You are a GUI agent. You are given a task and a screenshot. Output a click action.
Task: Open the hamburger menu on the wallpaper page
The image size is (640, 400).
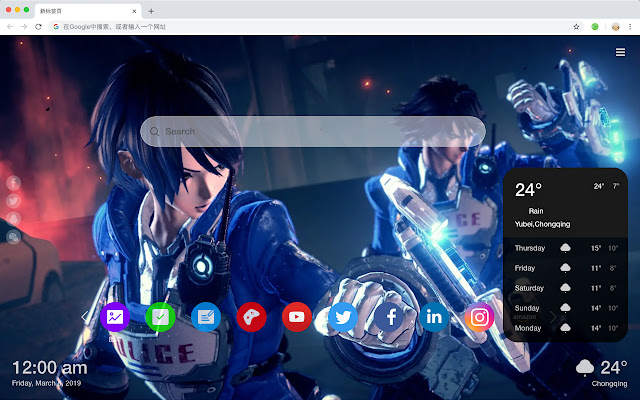(620, 52)
